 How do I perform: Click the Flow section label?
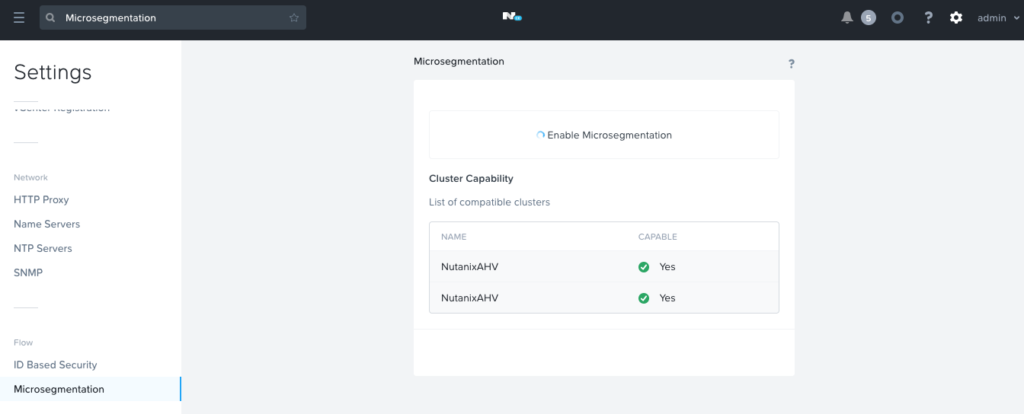pyautogui.click(x=24, y=342)
